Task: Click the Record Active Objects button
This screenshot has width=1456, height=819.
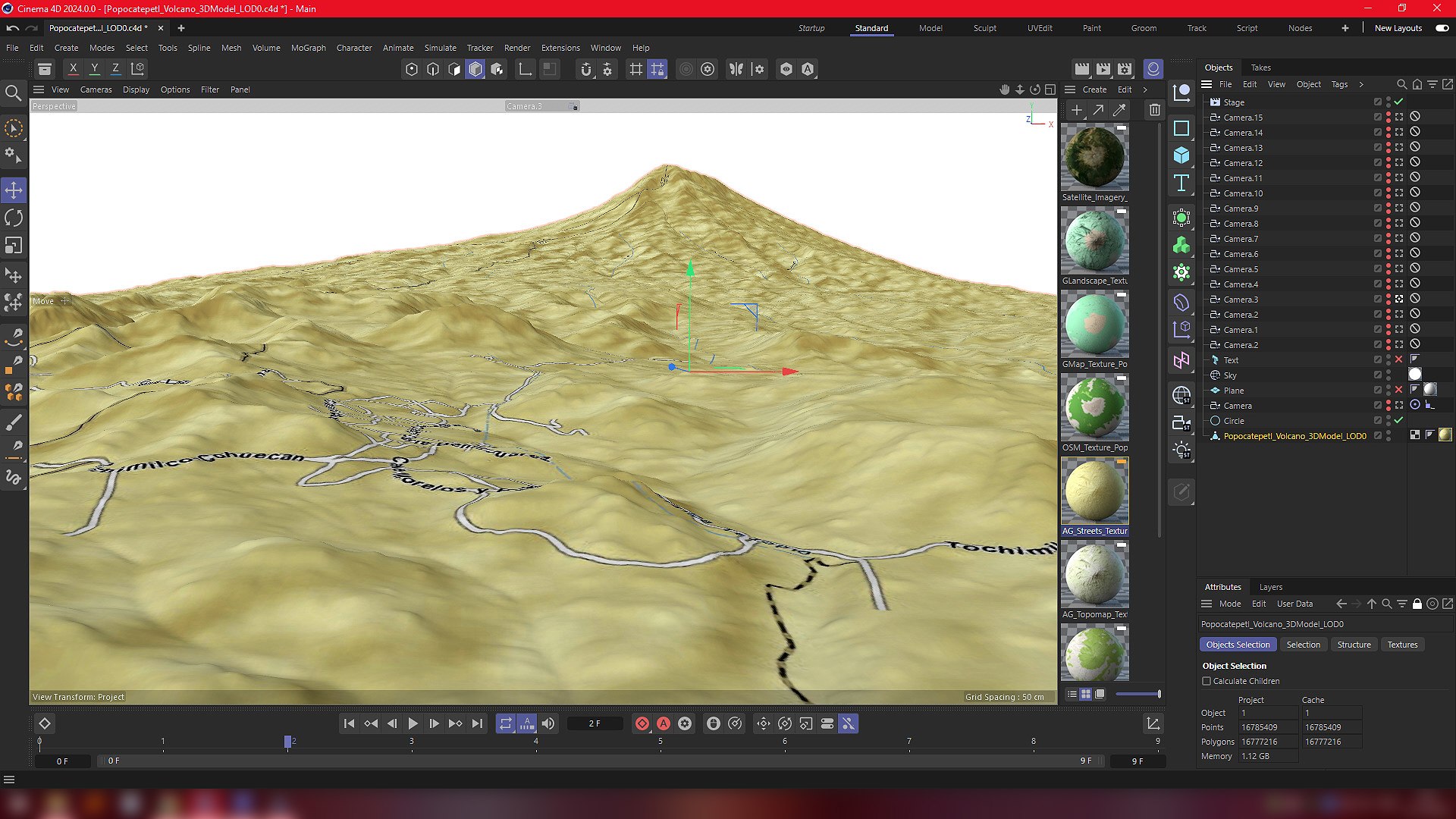Action: click(642, 724)
